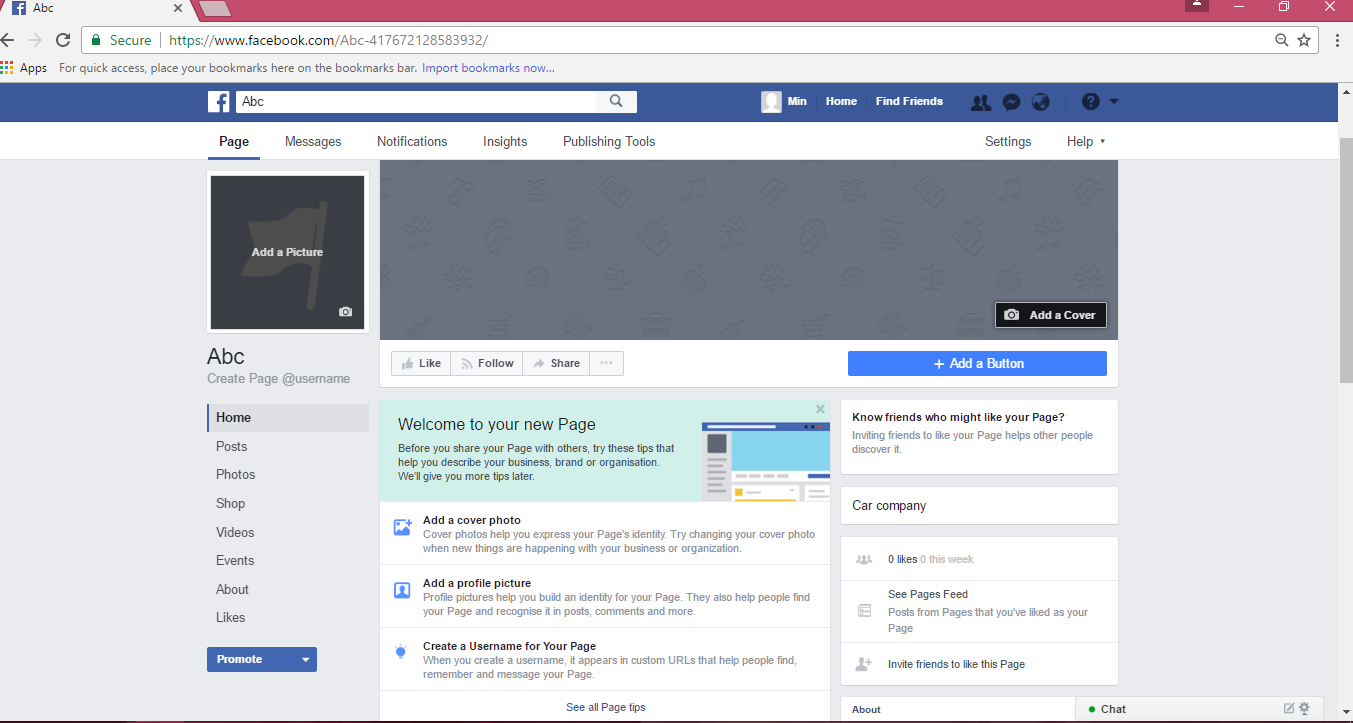
Task: Open the three-dots more options button
Action: tap(606, 363)
